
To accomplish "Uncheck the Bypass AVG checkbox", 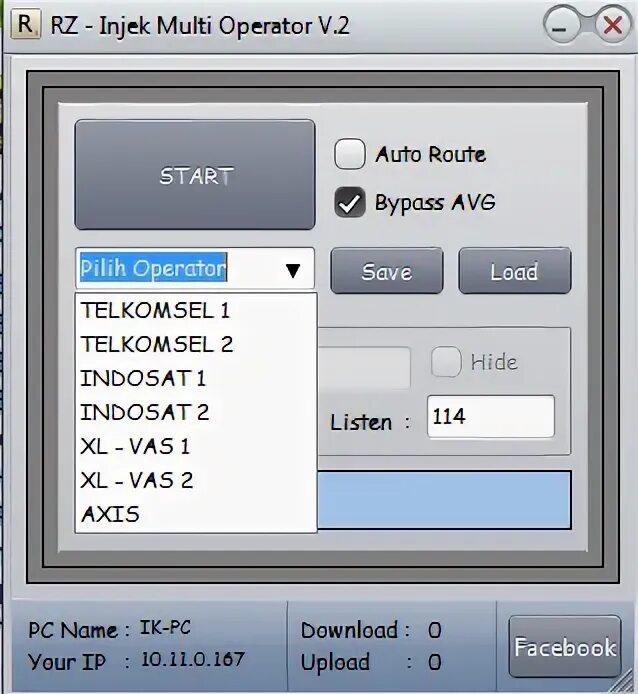I will click(350, 202).
